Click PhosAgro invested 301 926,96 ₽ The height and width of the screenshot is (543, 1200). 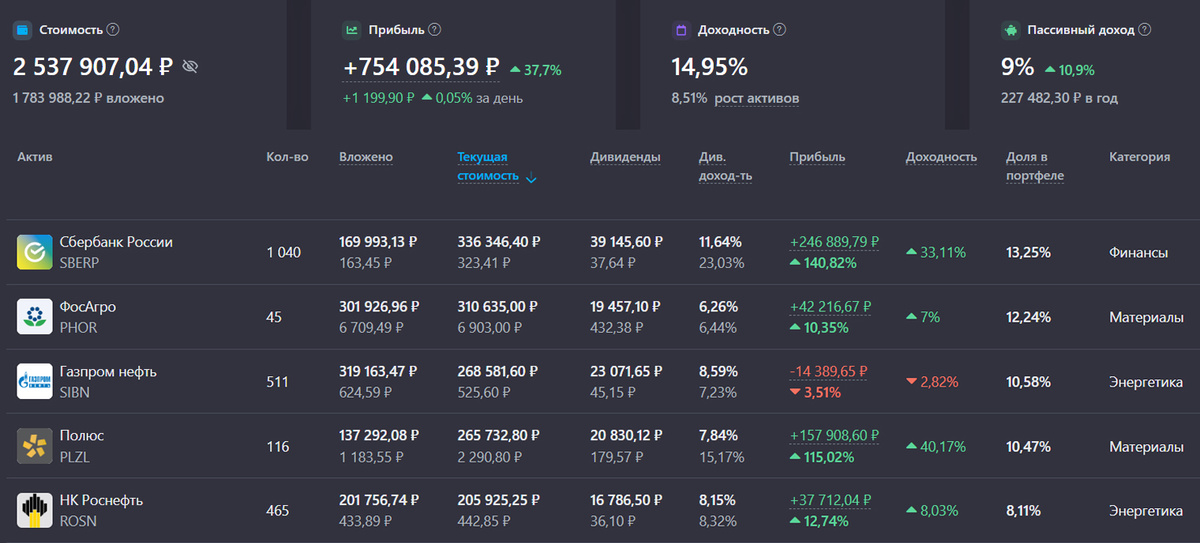click(379, 306)
